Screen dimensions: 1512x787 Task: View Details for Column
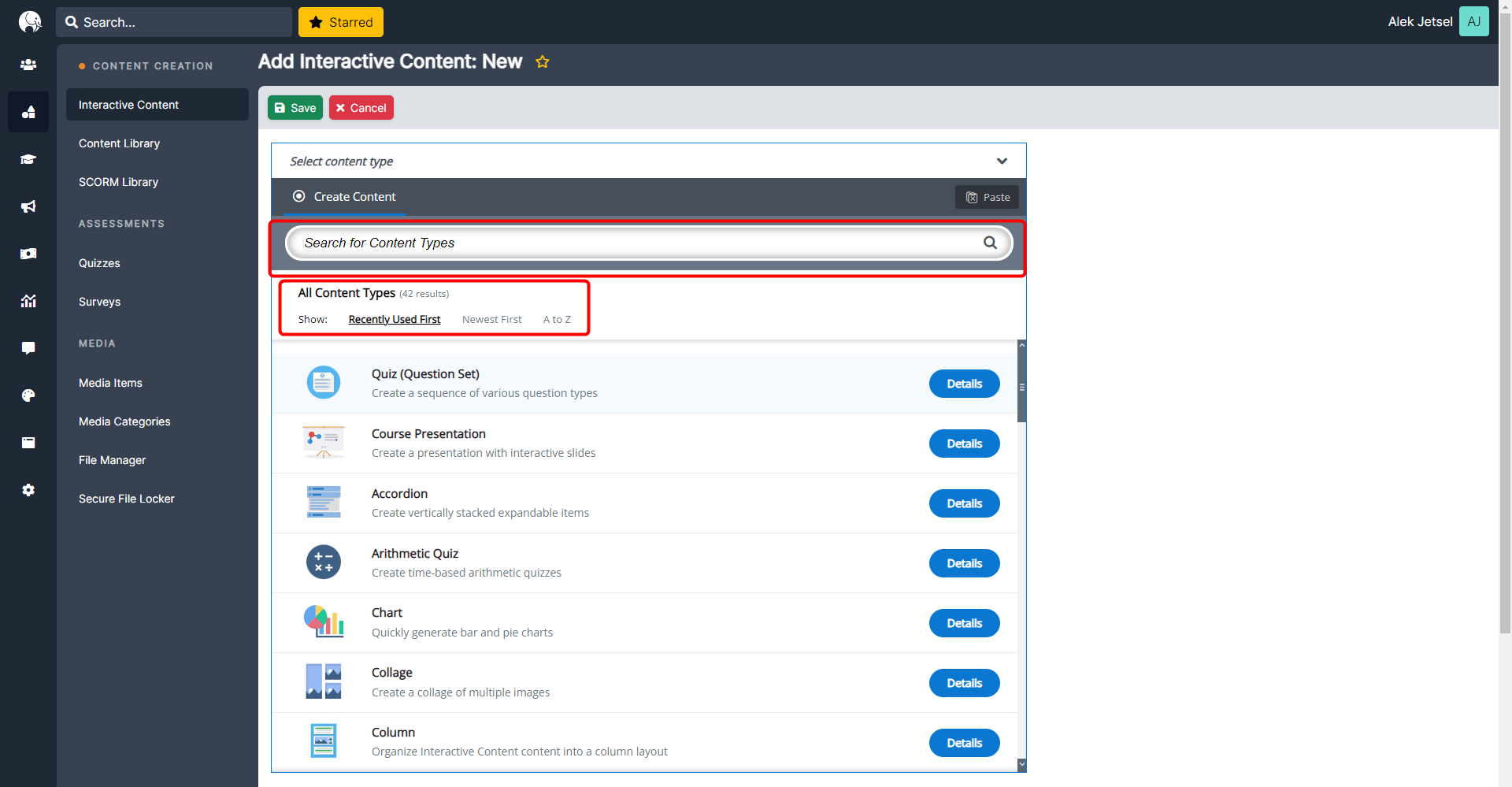(964, 743)
